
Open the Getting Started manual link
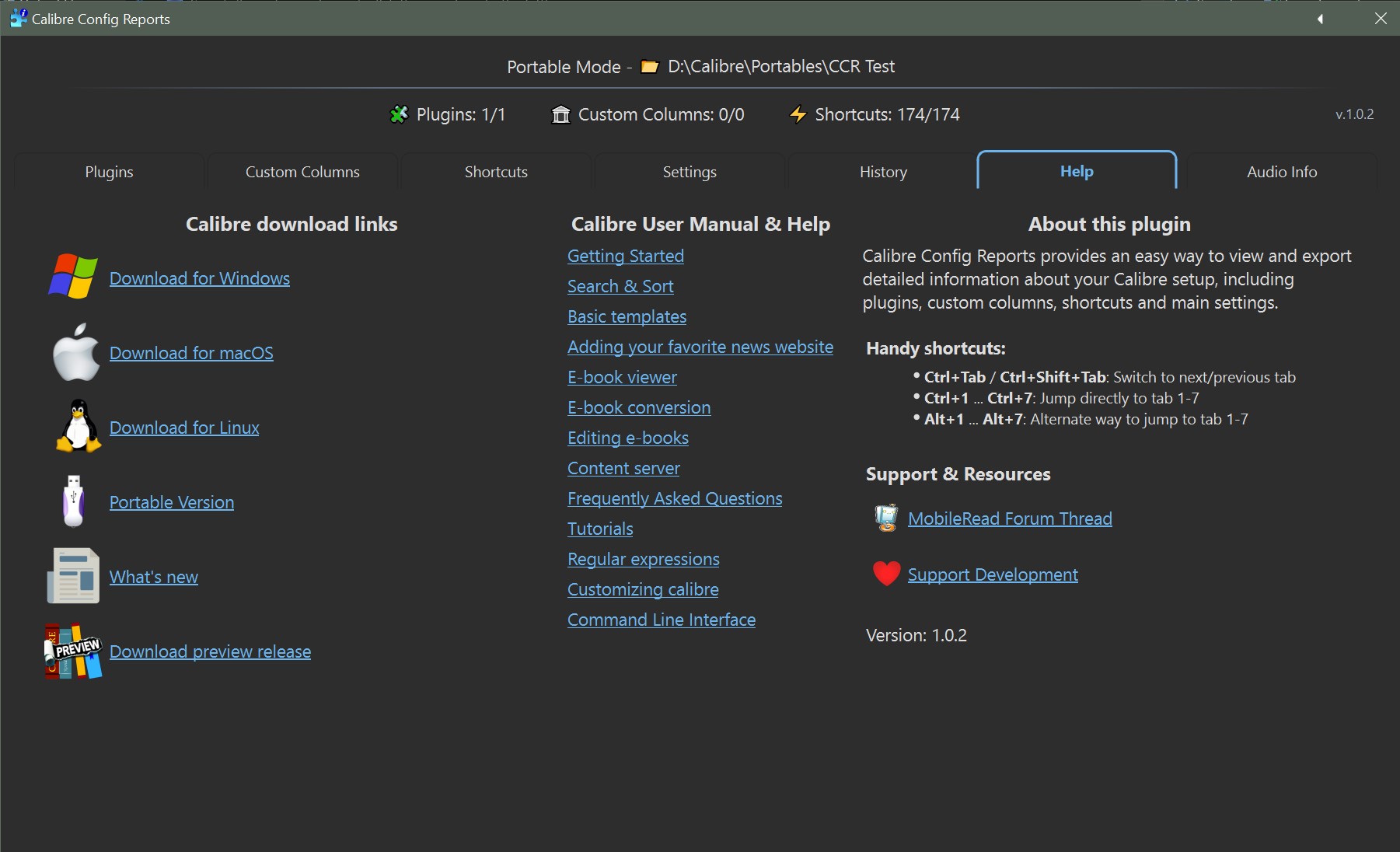[626, 256]
